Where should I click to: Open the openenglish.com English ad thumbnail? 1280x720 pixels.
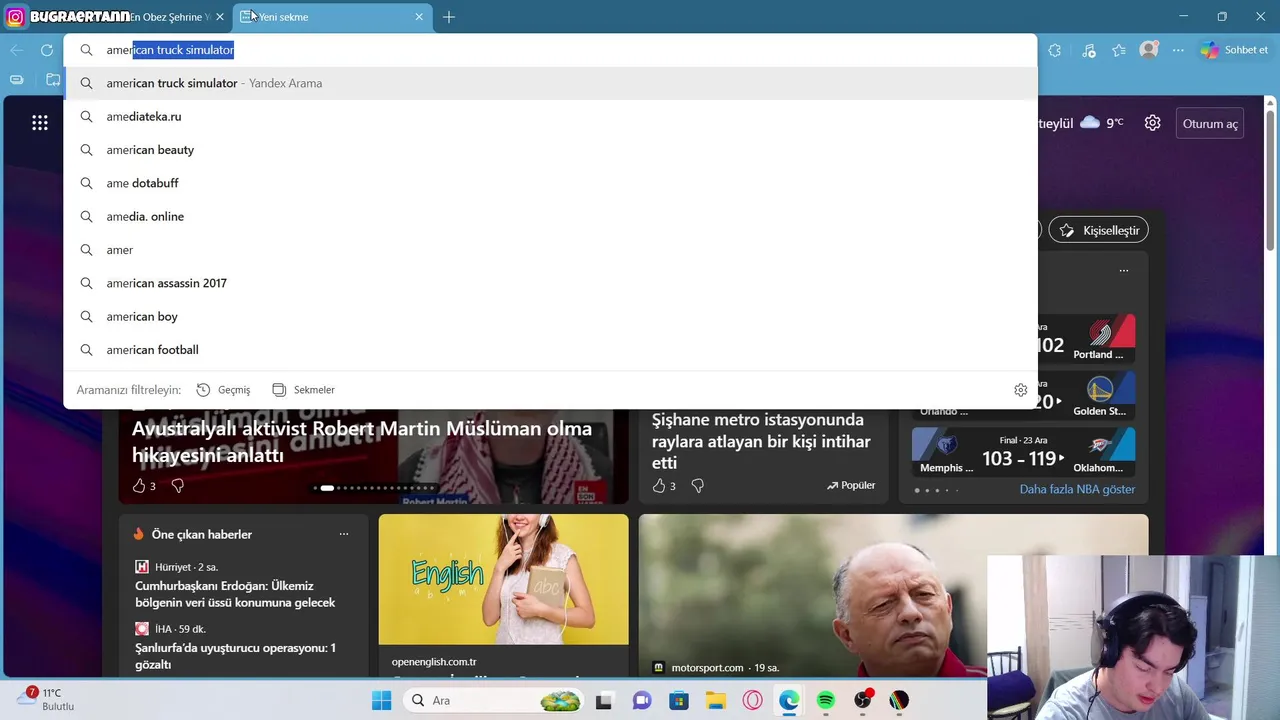pos(504,580)
